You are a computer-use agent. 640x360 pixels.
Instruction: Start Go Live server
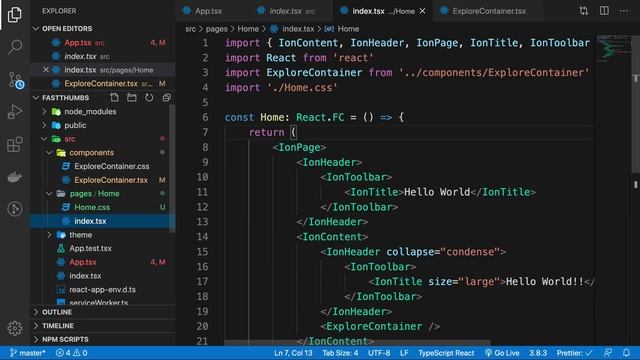[502, 353]
